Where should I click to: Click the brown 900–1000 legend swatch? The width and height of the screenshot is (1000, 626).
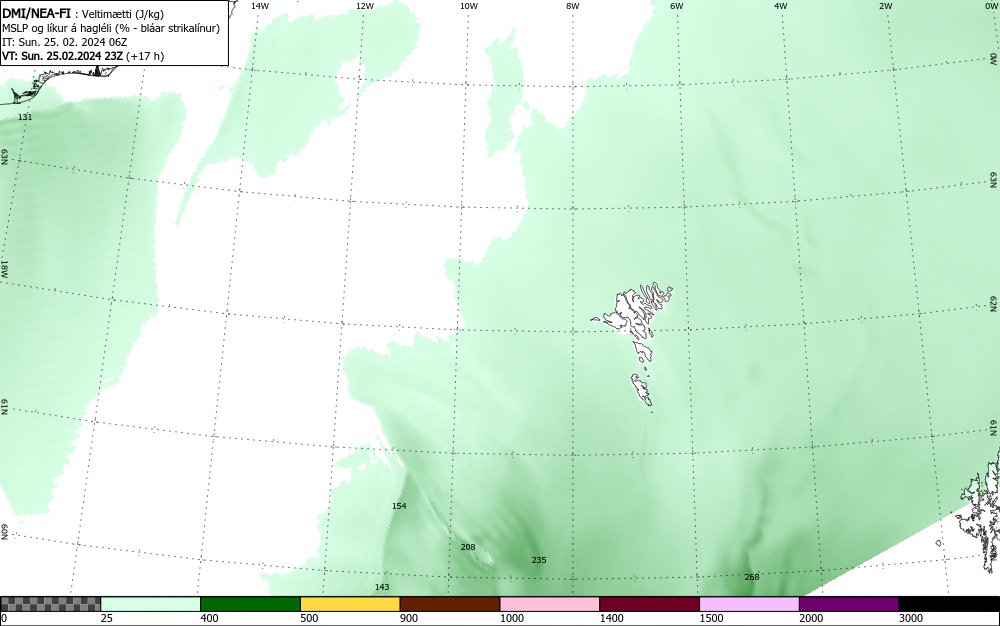click(x=450, y=604)
